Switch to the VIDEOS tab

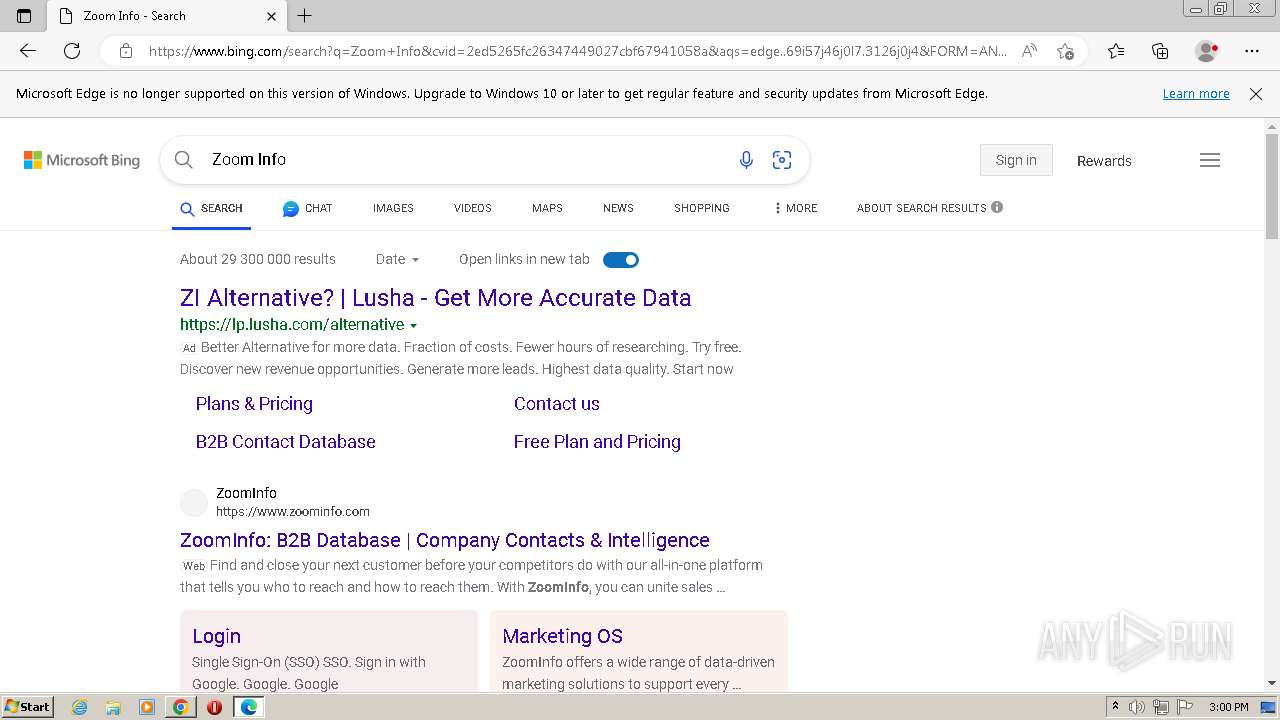coord(473,208)
